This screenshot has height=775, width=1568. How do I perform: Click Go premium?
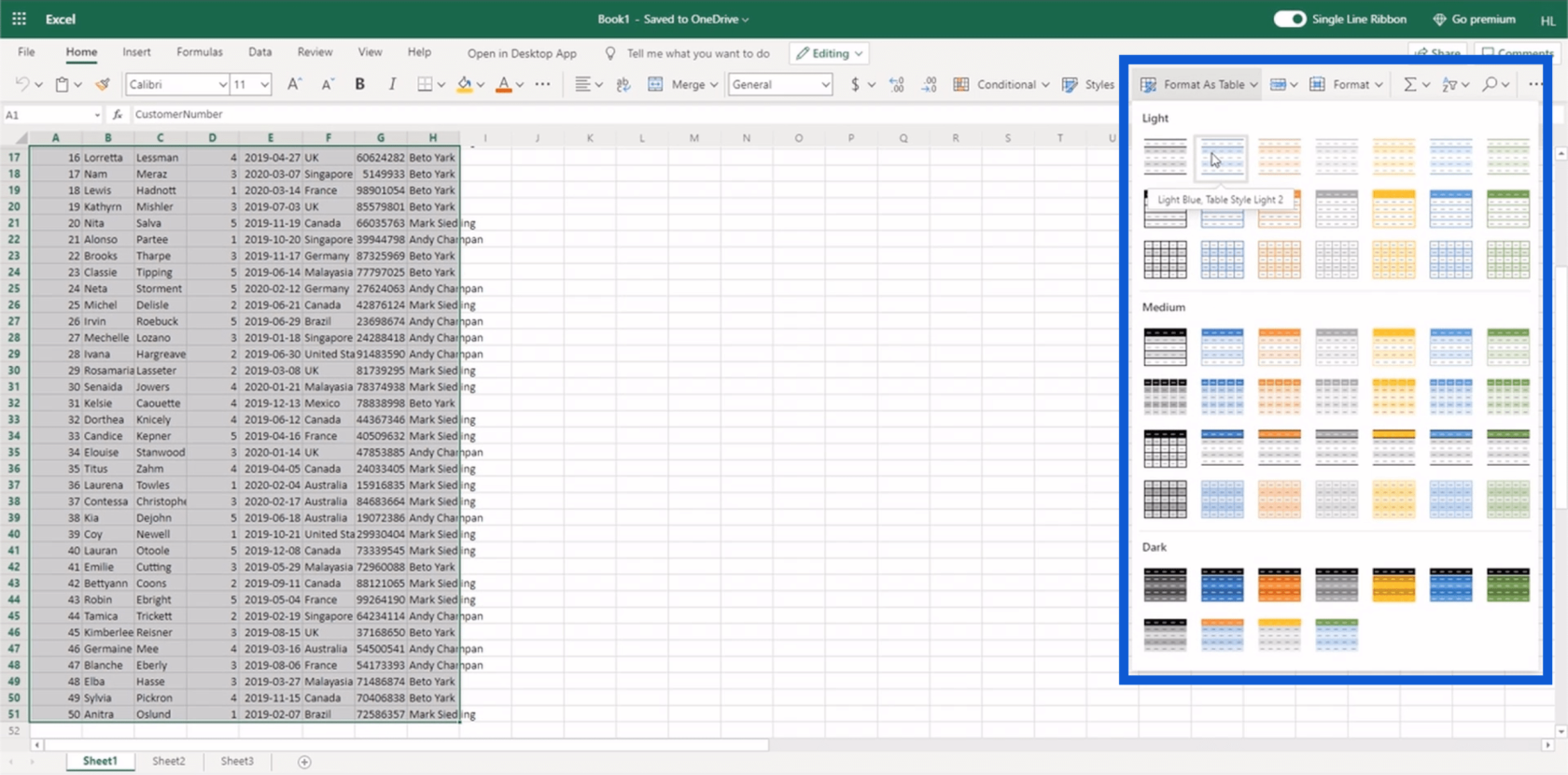1475,19
